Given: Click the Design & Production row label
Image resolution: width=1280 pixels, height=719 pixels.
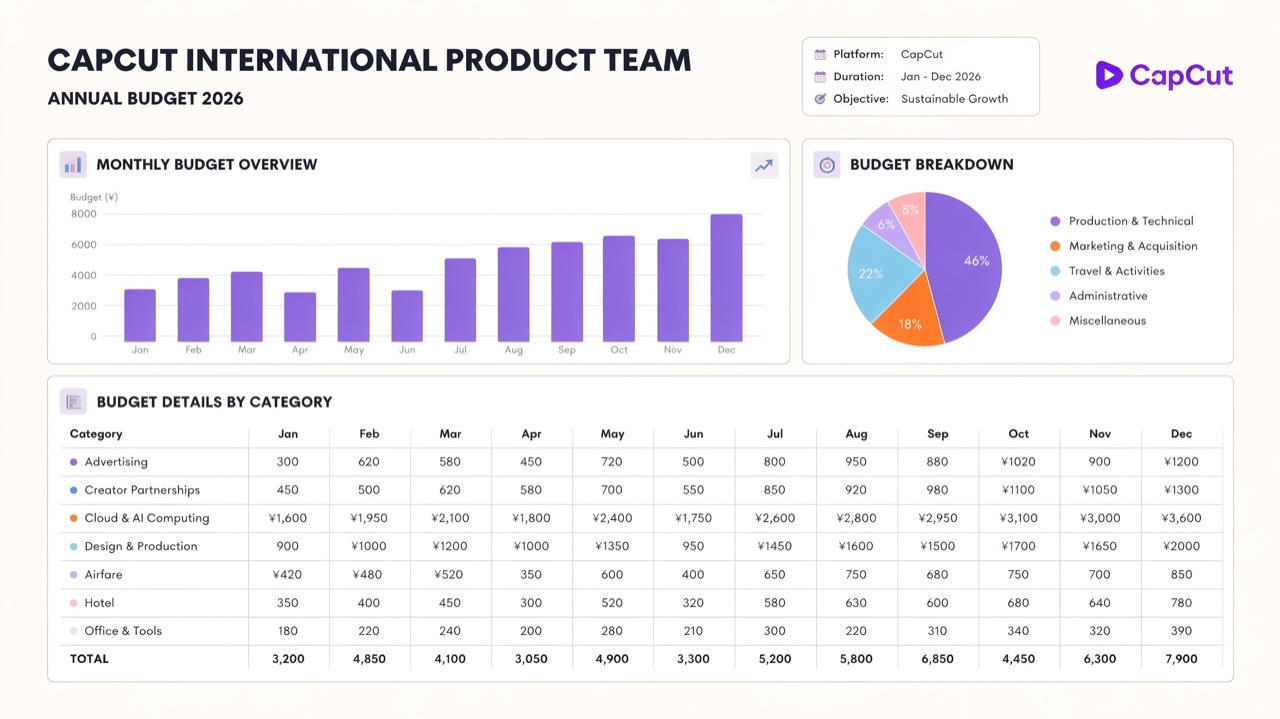Looking at the screenshot, I should tap(141, 546).
